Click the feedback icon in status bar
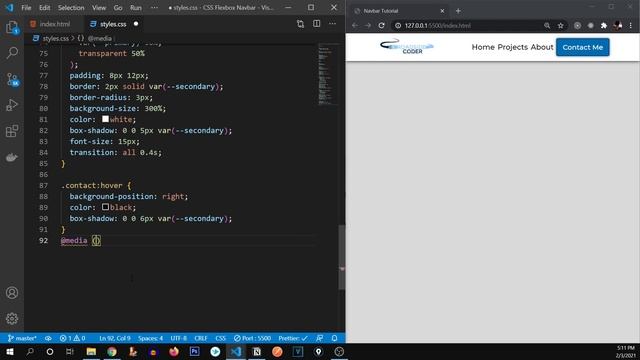640x360 pixels. coord(319,338)
